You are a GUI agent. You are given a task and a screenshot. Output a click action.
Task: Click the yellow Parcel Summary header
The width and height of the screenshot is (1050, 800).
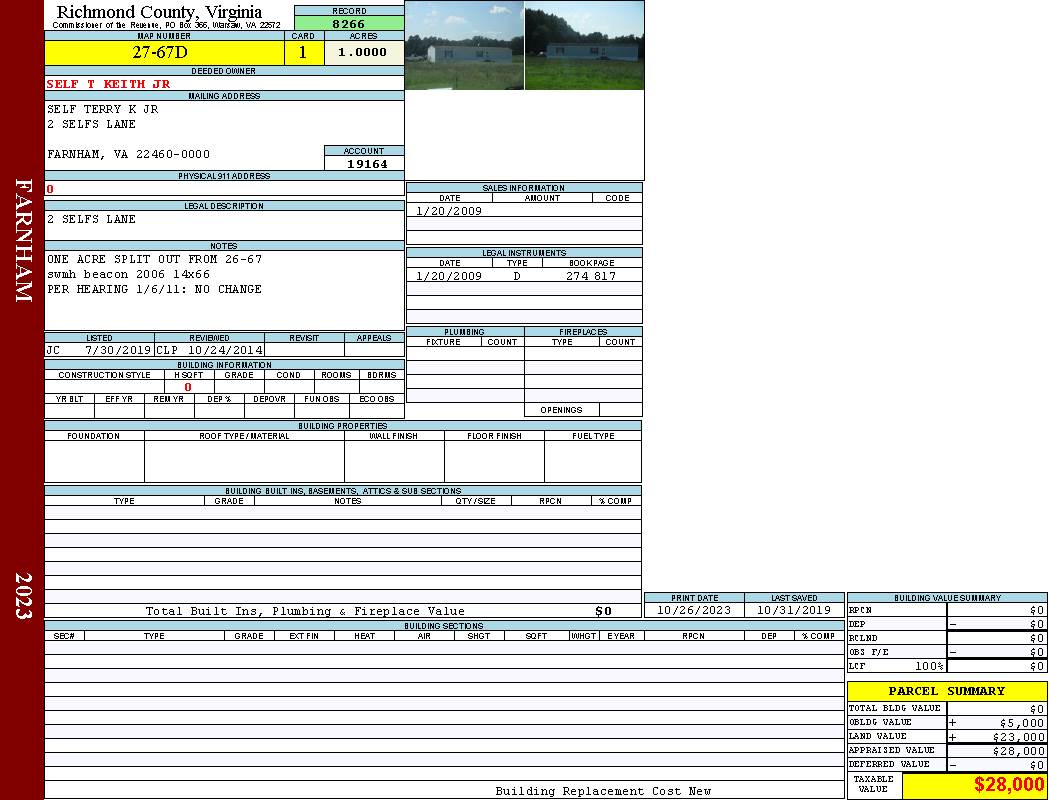click(946, 691)
